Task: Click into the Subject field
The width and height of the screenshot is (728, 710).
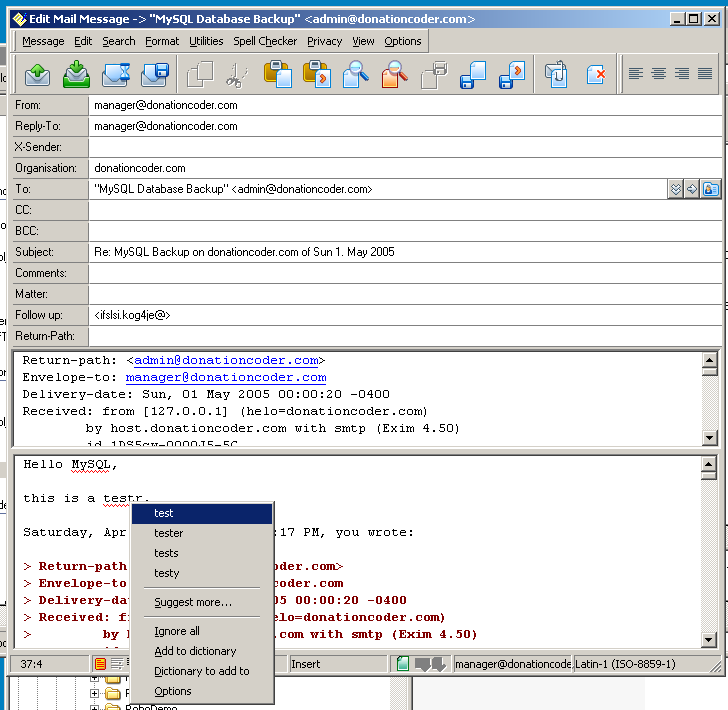Action: tap(405, 252)
